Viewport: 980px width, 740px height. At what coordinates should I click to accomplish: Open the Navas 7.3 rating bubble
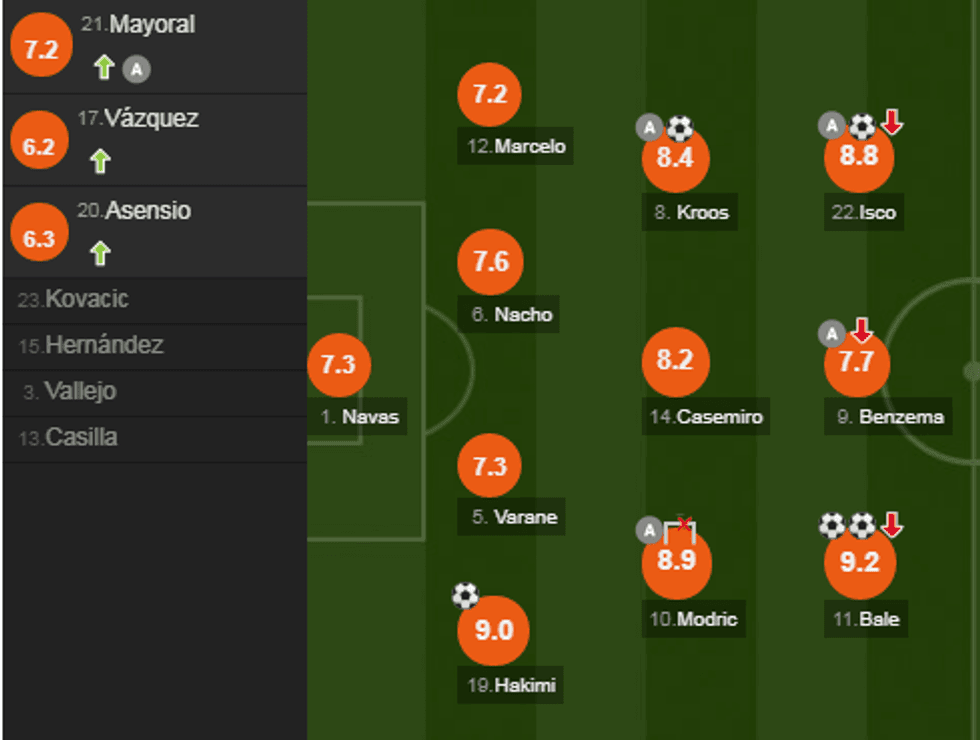[x=339, y=364]
